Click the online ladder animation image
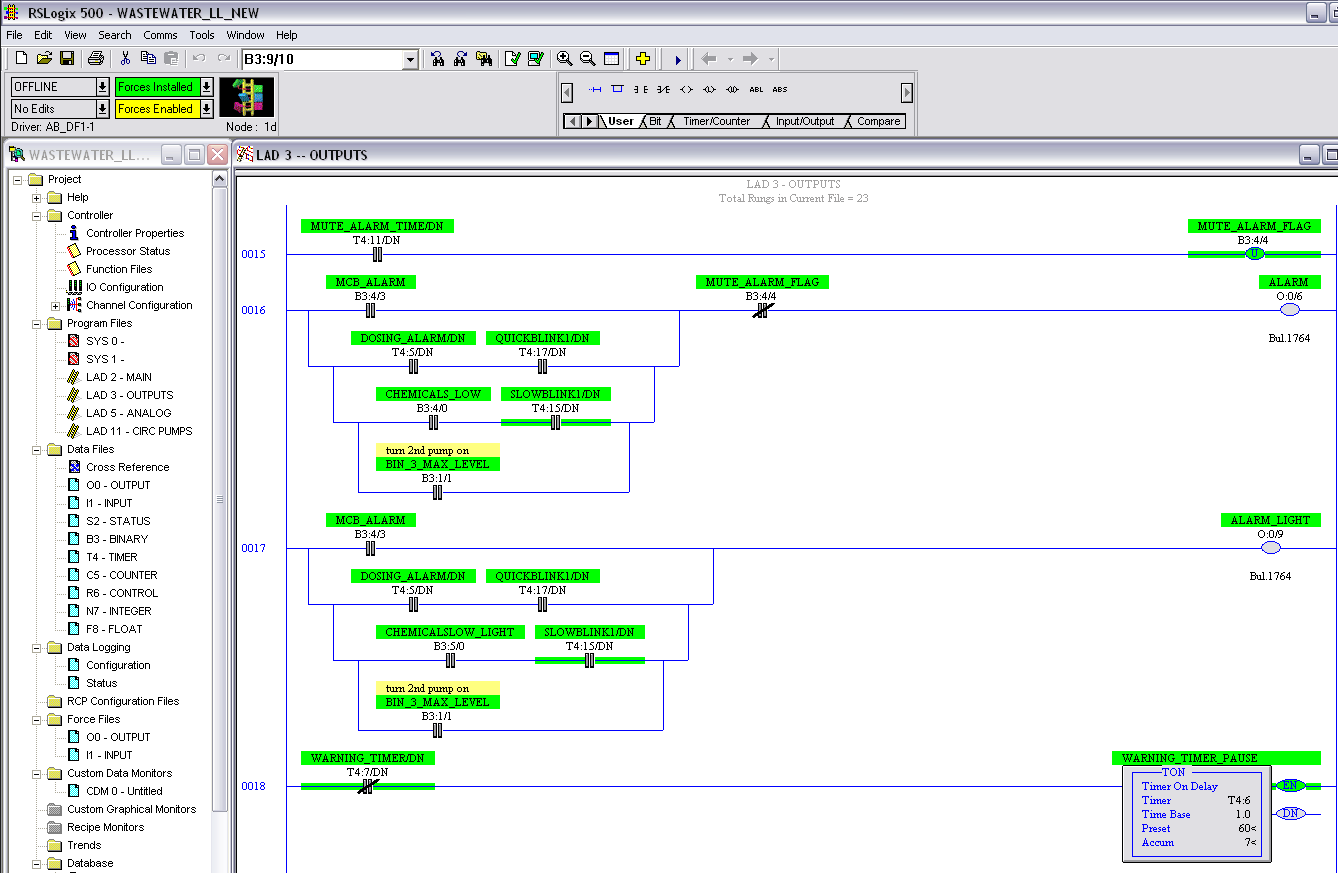The height and width of the screenshot is (873, 1338). (246, 98)
